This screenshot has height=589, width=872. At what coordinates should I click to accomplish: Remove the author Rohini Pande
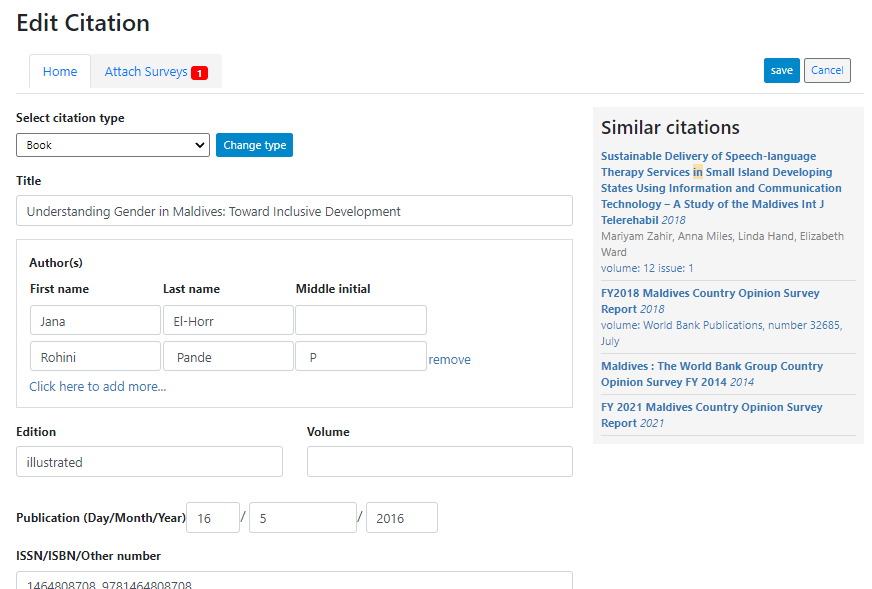click(x=449, y=360)
